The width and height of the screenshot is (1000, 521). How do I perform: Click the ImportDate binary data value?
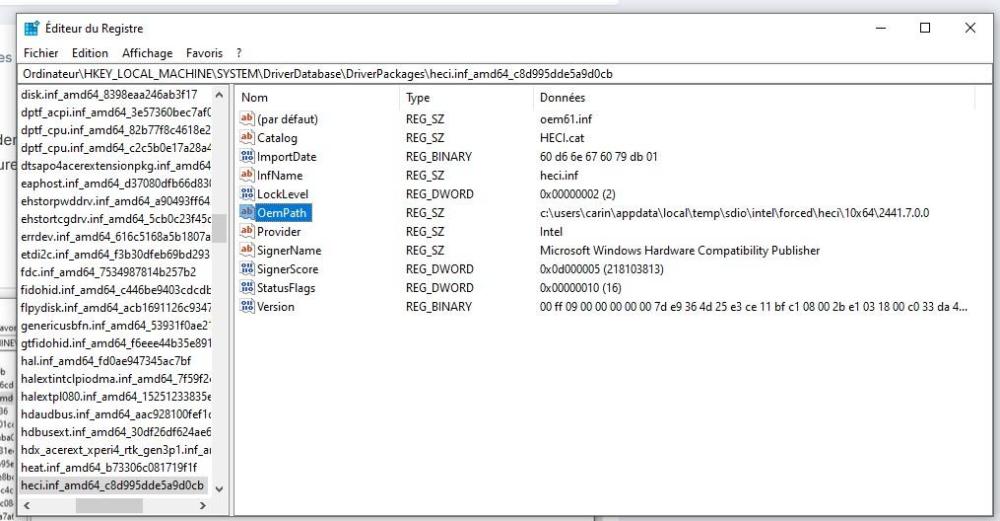click(598, 156)
